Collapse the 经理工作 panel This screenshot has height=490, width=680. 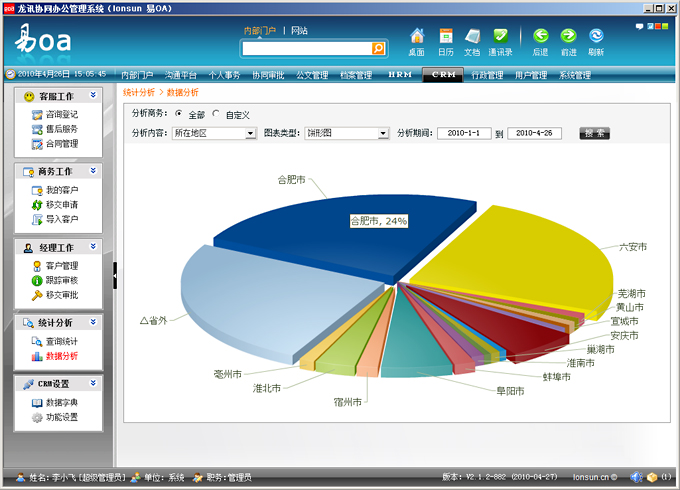[x=93, y=246]
